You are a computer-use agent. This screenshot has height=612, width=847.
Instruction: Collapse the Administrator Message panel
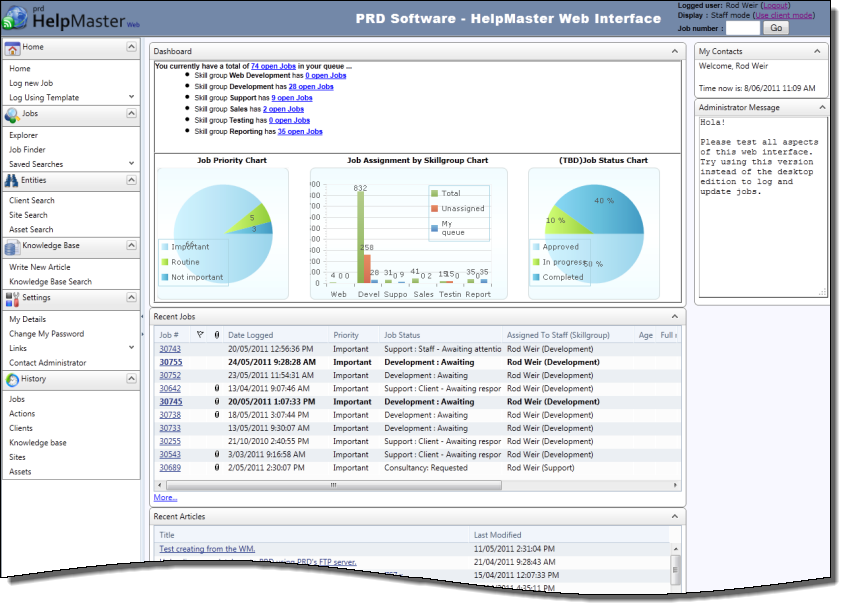pos(822,107)
